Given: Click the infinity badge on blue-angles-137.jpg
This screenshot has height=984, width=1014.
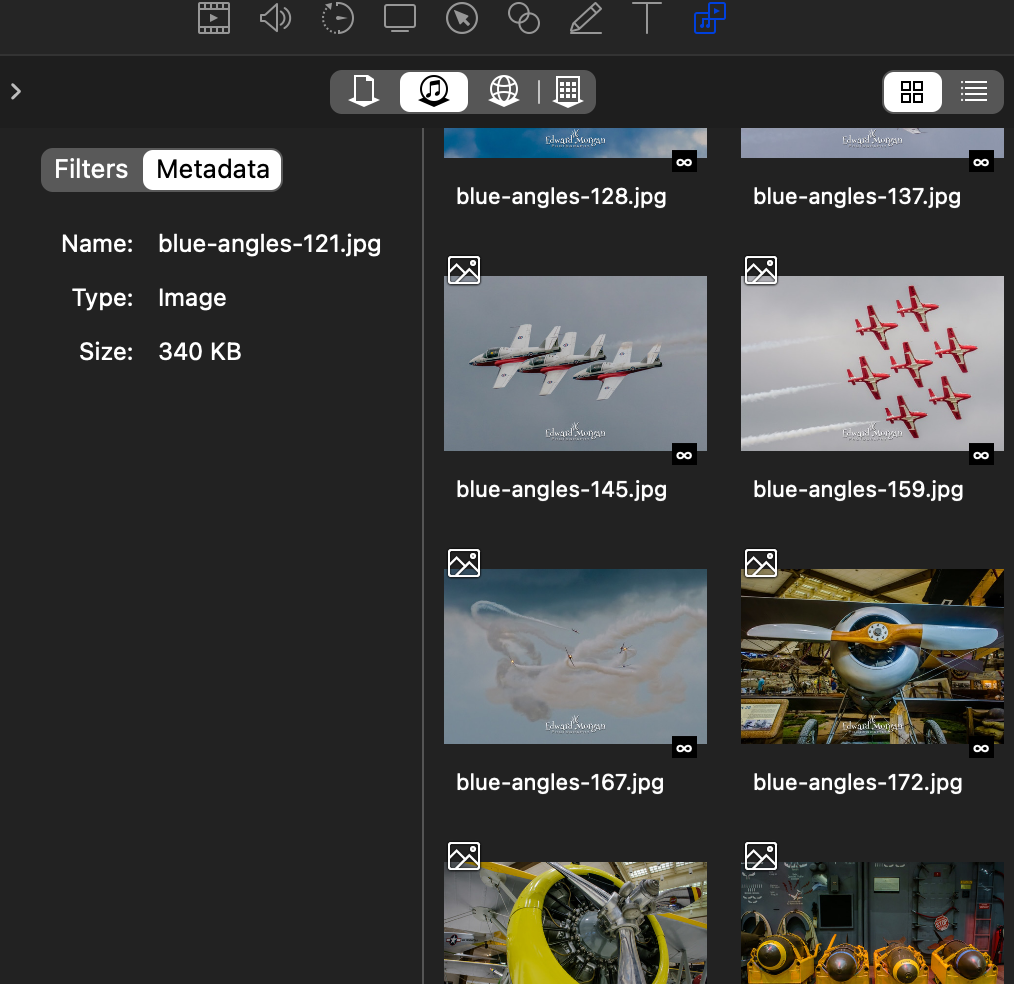Looking at the screenshot, I should tap(981, 162).
